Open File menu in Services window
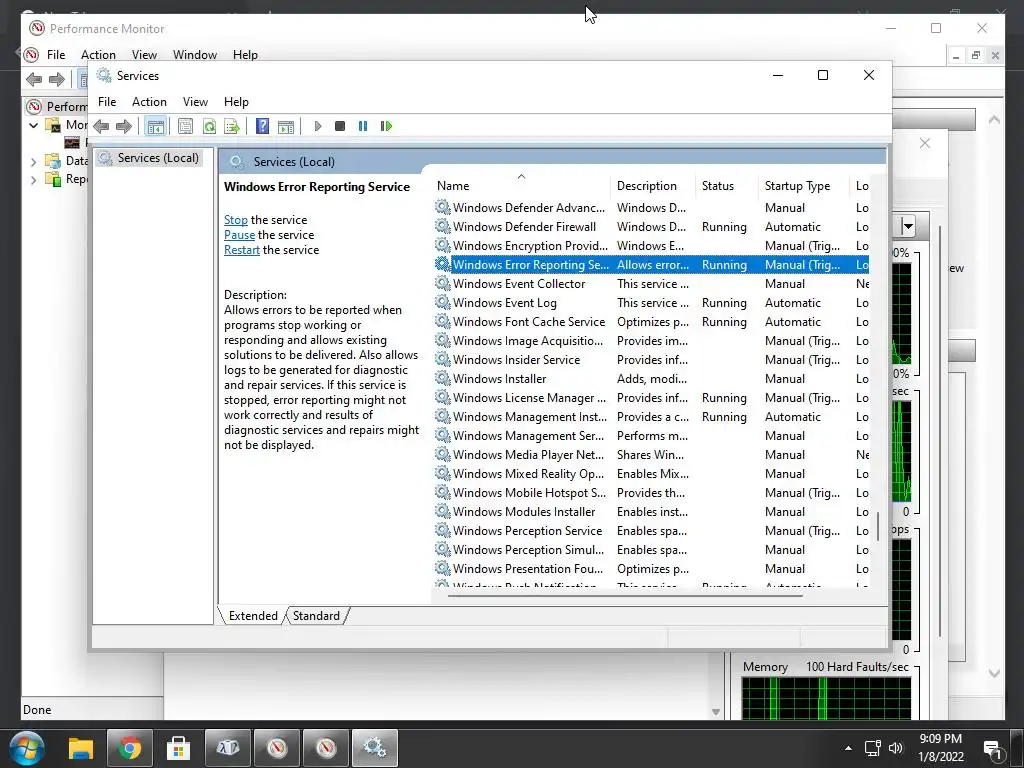The image size is (1024, 768). tap(107, 102)
